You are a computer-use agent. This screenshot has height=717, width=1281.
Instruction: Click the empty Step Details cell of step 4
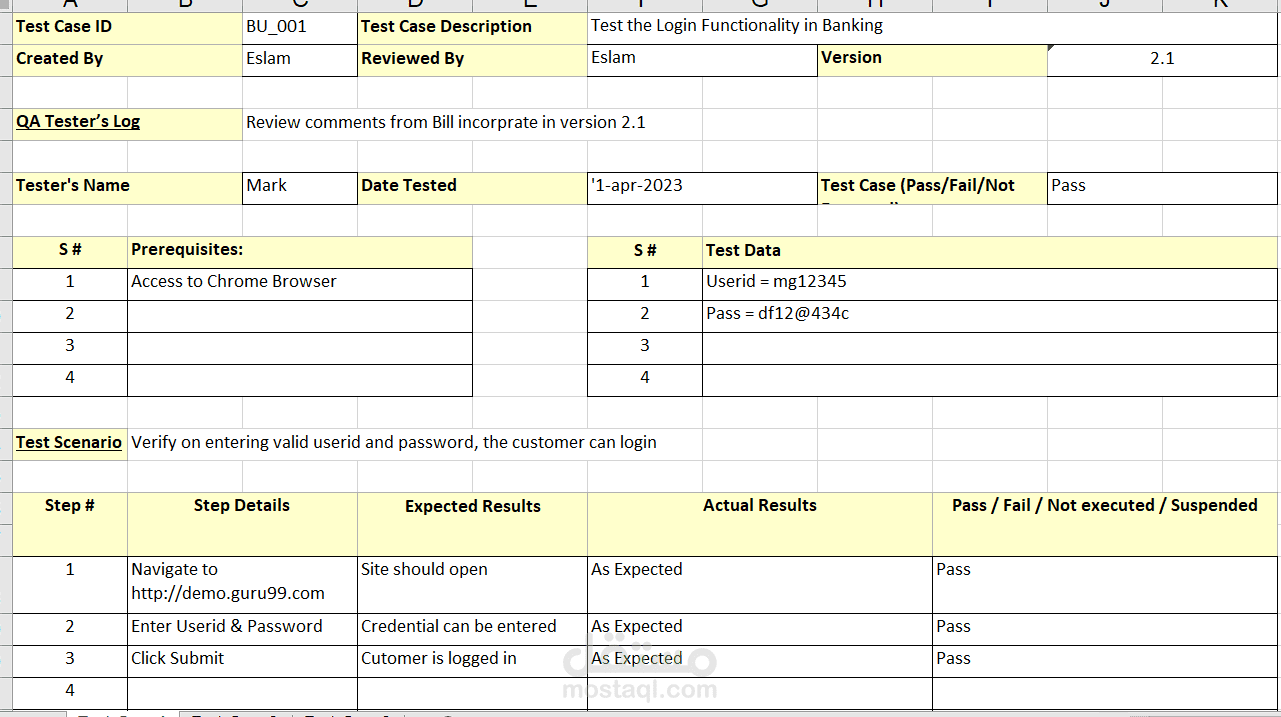242,693
